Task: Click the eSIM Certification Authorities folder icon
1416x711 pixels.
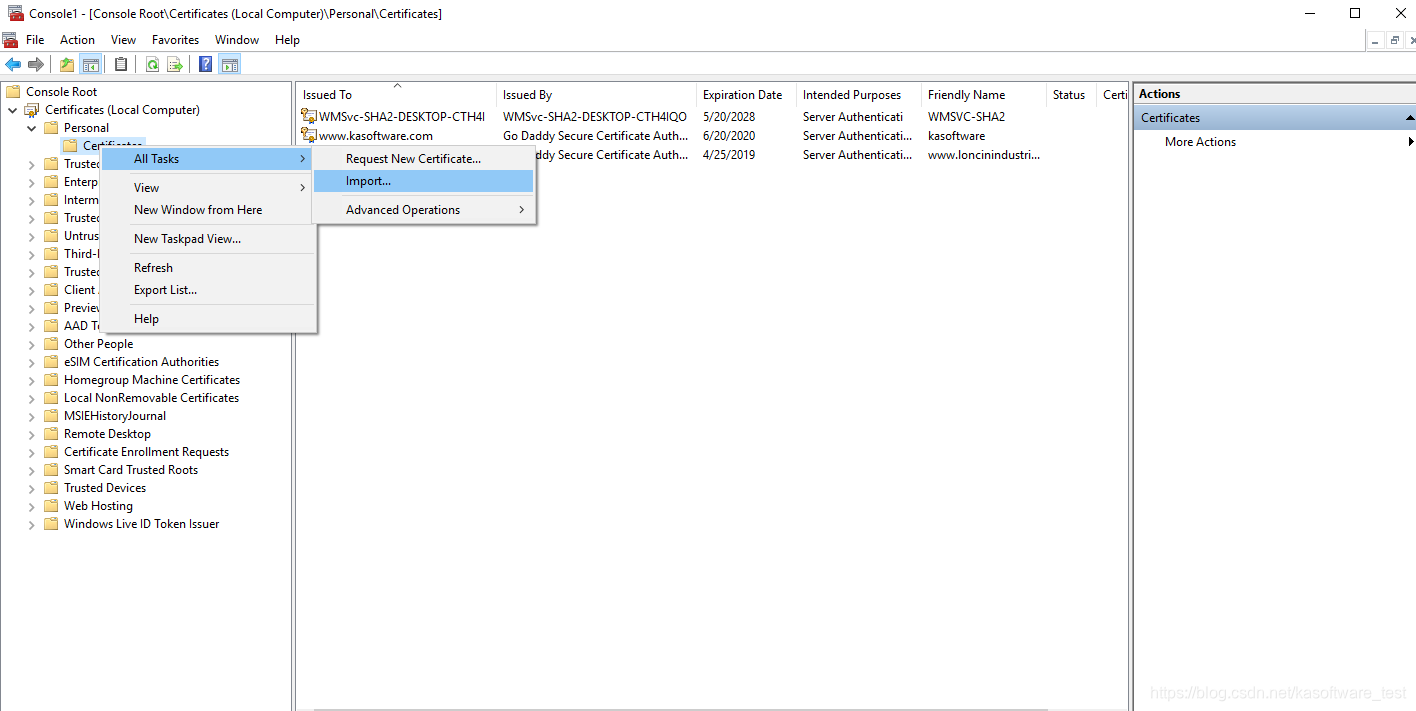Action: click(x=51, y=362)
